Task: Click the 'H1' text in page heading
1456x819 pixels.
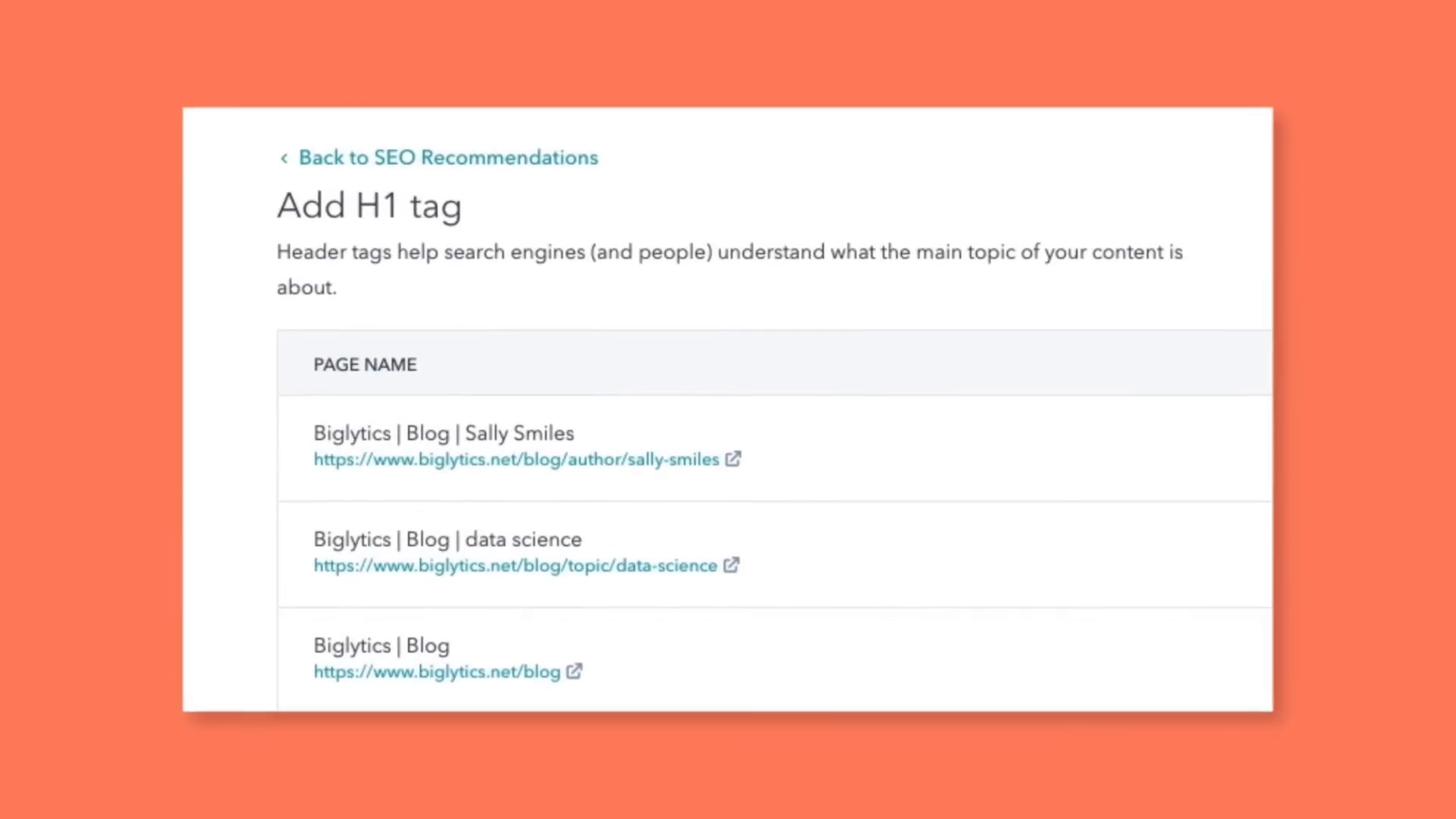Action: pyautogui.click(x=377, y=206)
